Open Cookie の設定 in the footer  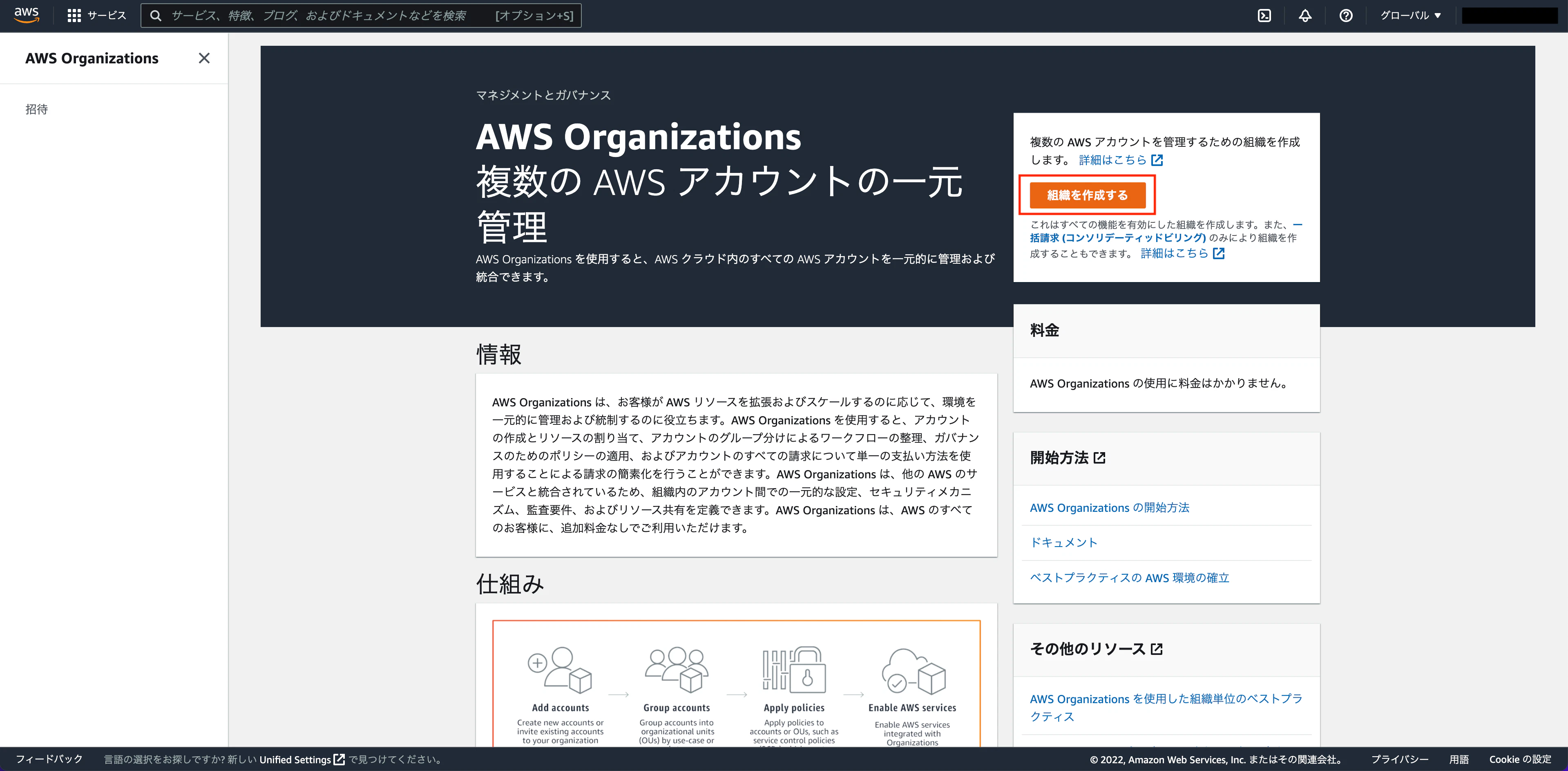point(1520,760)
